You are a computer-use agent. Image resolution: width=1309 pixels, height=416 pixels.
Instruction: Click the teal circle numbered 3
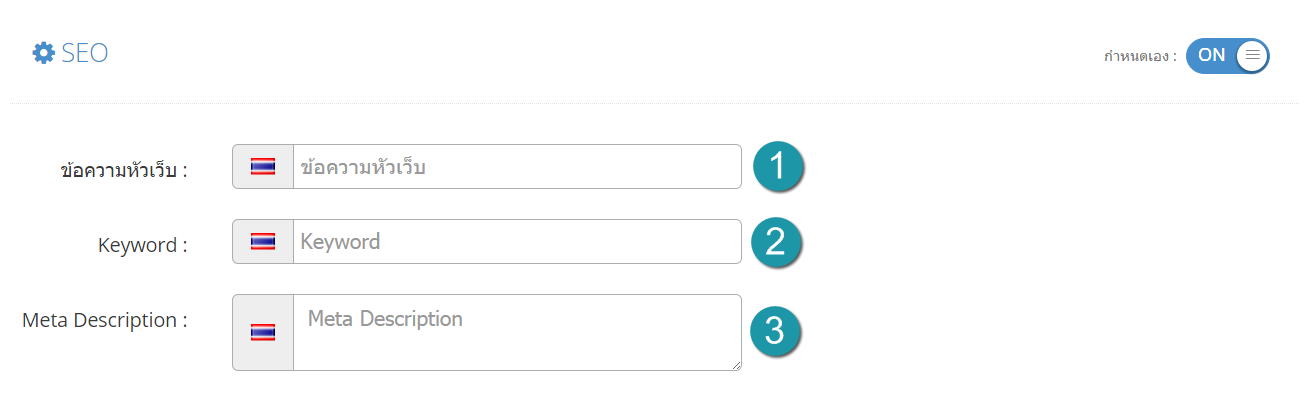pyautogui.click(x=778, y=332)
